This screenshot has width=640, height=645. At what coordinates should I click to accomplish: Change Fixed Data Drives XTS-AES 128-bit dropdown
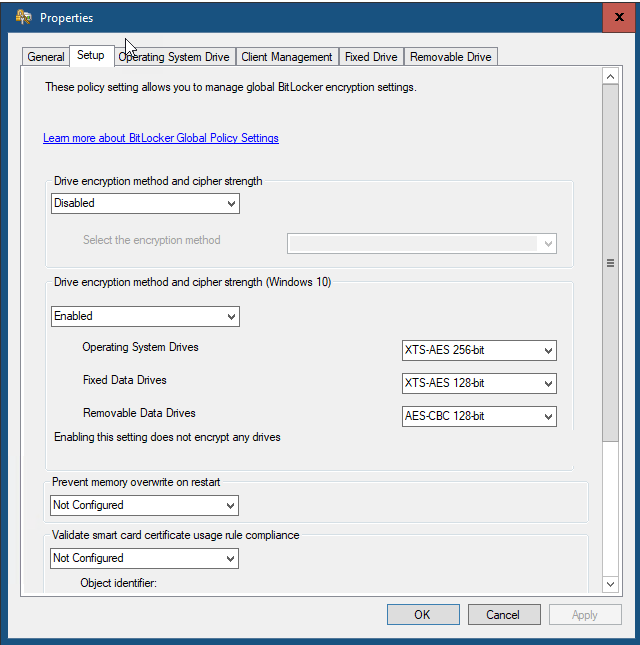tap(479, 383)
